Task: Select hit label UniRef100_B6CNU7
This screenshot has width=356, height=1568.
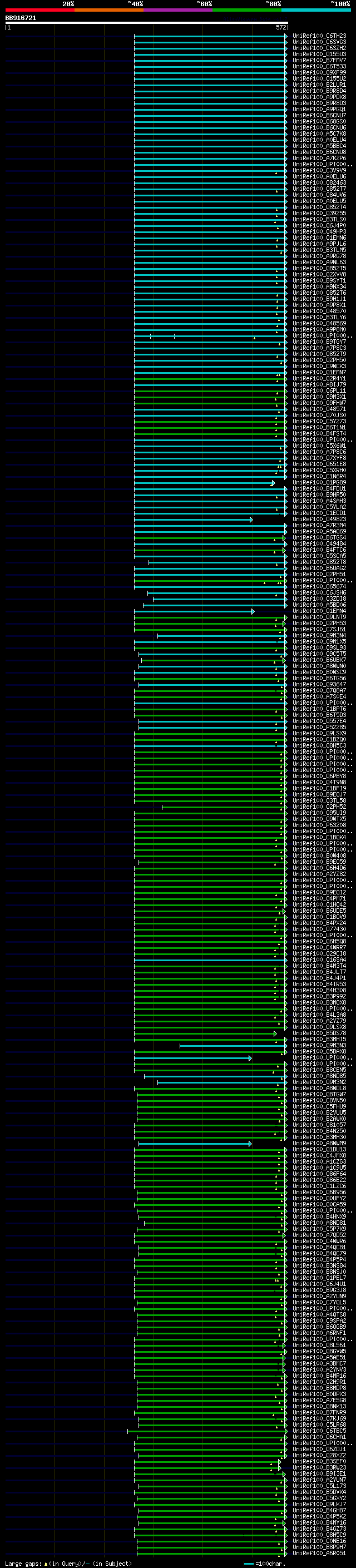Action: [x=319, y=115]
